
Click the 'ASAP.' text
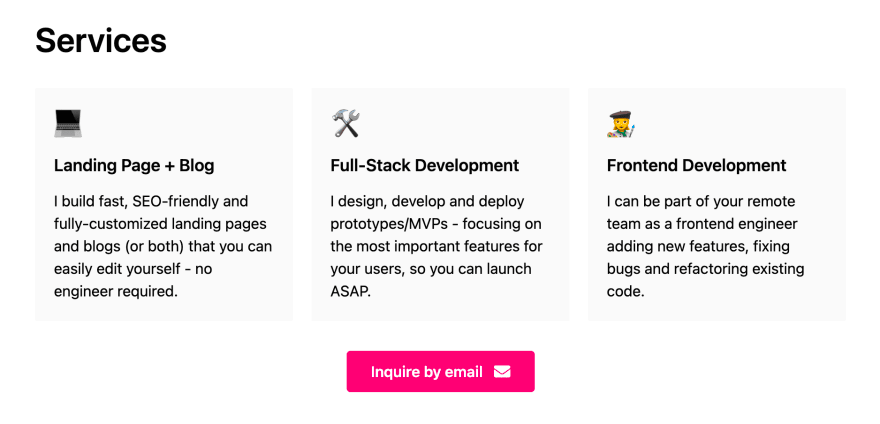(x=350, y=292)
